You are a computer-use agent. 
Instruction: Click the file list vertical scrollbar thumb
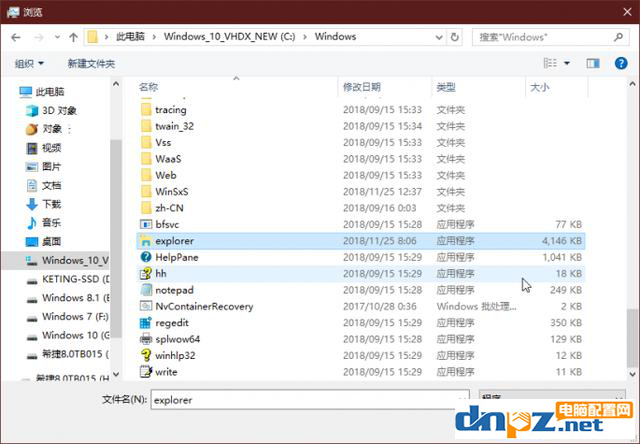pos(633,338)
